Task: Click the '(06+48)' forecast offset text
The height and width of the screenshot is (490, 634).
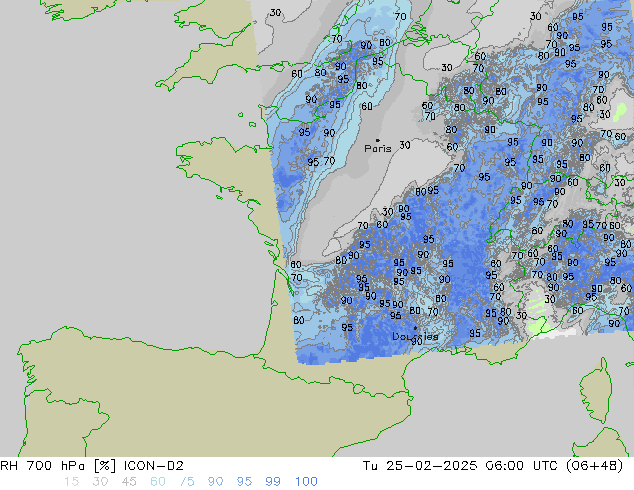Action: click(594, 466)
